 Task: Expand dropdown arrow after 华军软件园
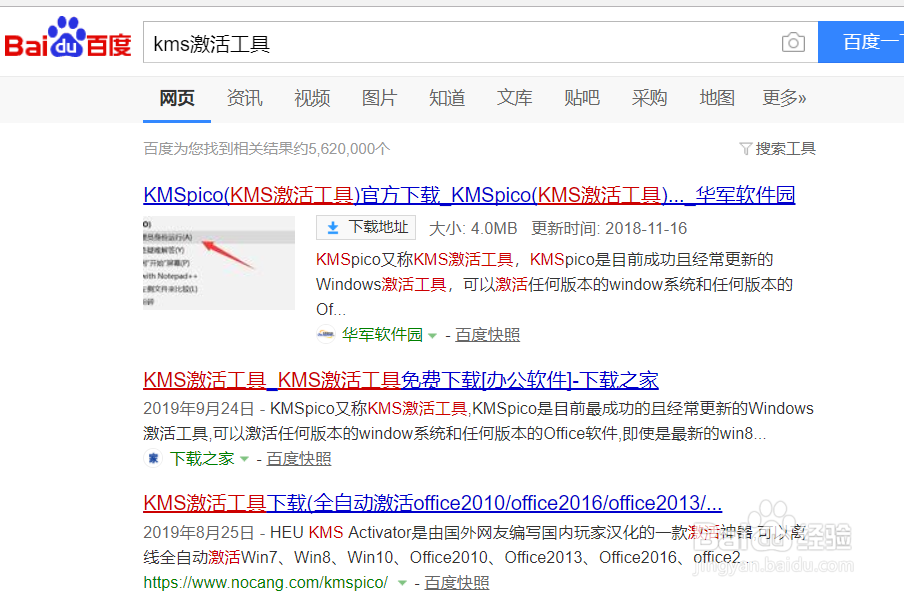pos(432,335)
